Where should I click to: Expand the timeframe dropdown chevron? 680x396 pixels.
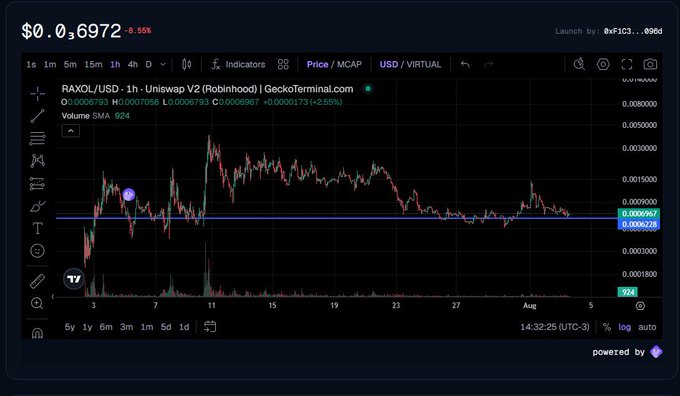[163, 65]
